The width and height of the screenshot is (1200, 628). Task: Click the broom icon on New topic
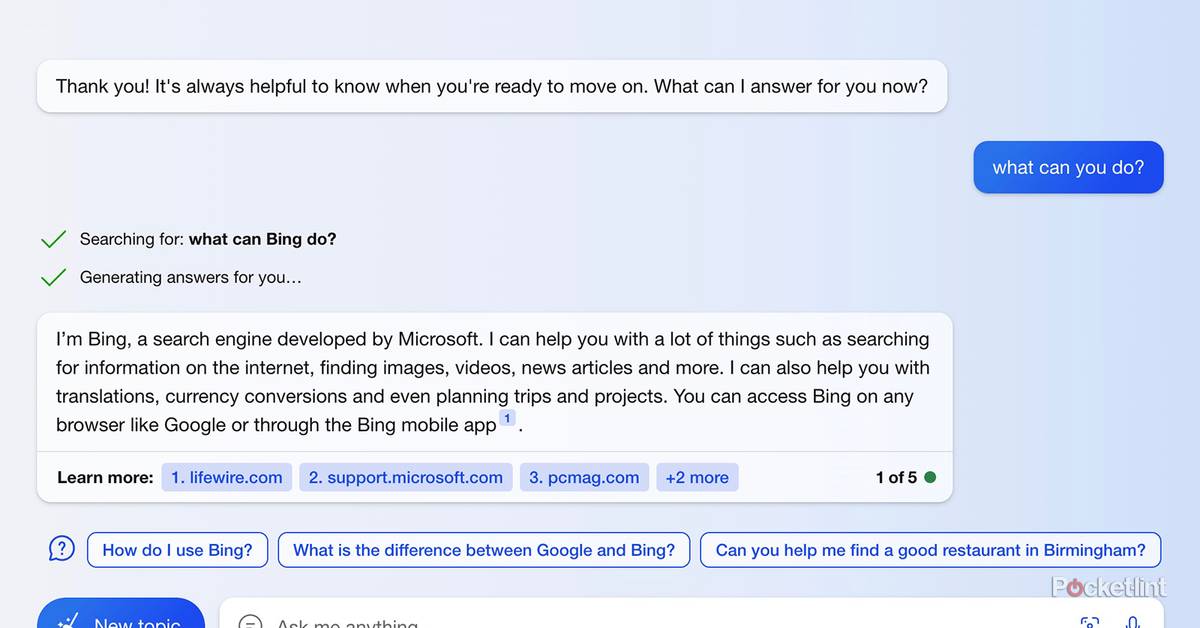[69, 621]
